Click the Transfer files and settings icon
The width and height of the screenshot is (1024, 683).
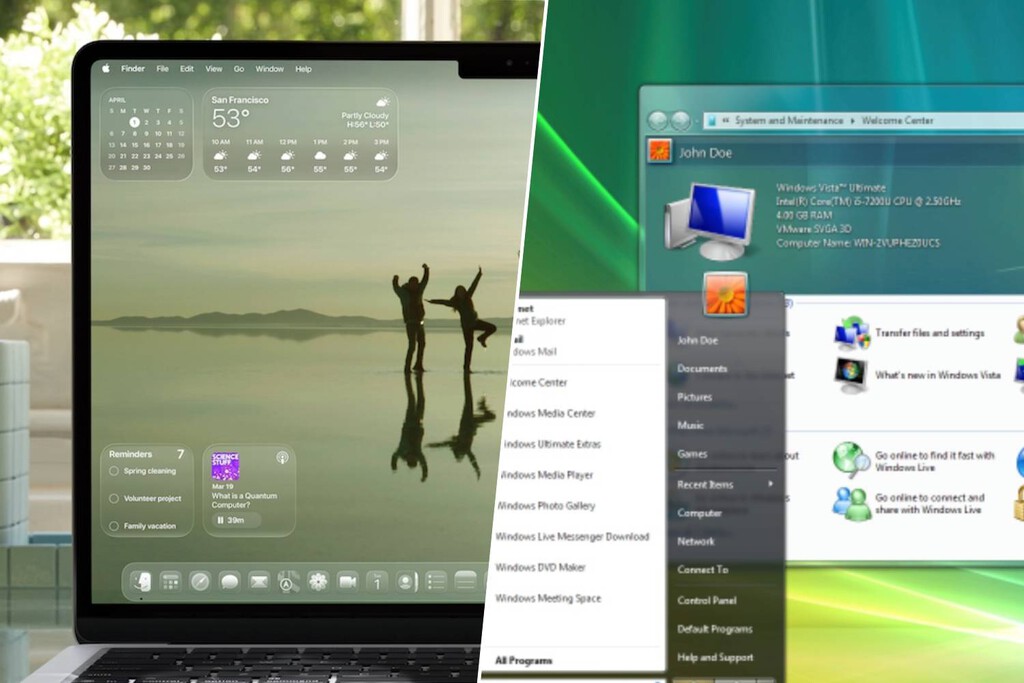[852, 333]
